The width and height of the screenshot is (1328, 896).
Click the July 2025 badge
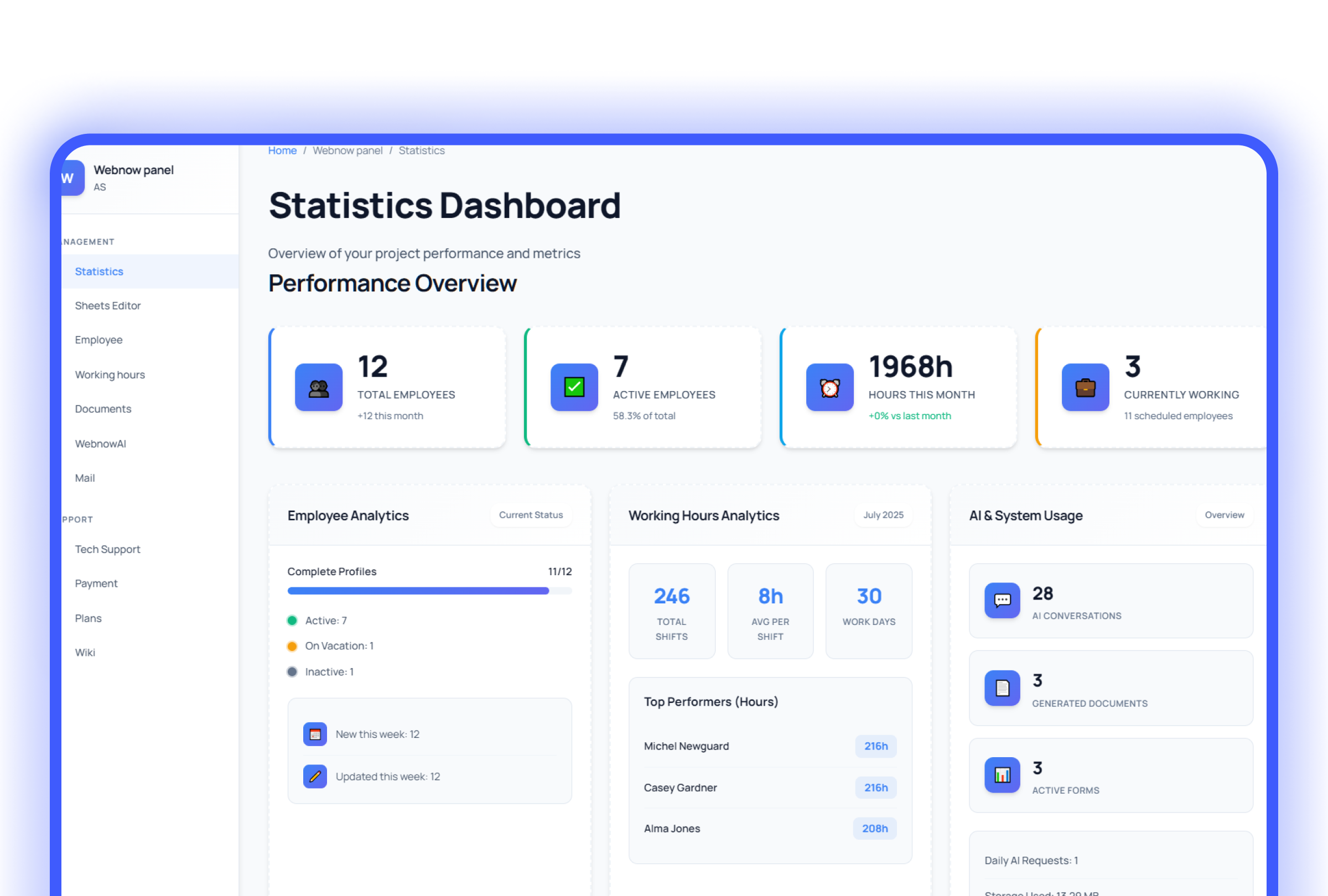[884, 515]
